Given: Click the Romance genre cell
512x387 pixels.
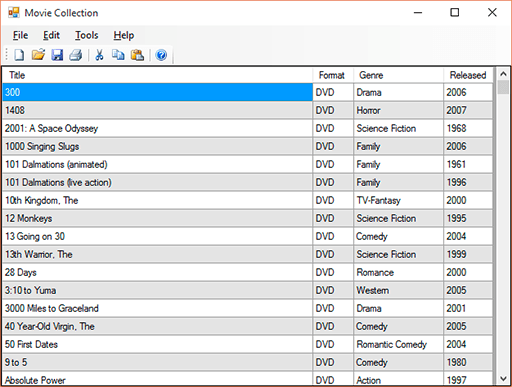Looking at the screenshot, I should (398, 272).
